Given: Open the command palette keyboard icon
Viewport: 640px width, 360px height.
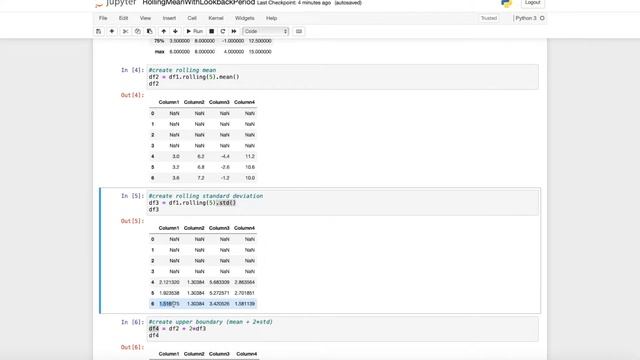Looking at the screenshot, I should pos(299,31).
